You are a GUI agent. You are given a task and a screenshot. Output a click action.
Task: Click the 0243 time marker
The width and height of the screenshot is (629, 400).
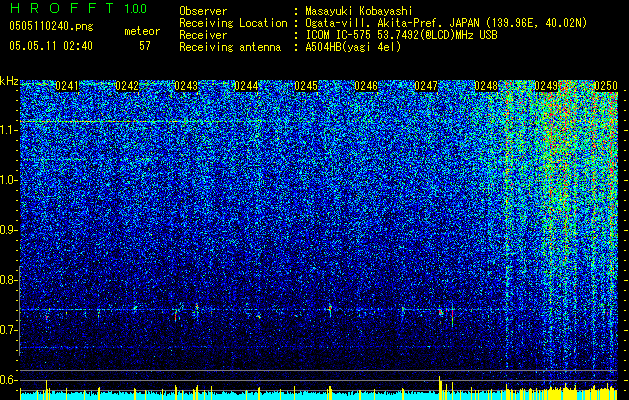coord(186,86)
